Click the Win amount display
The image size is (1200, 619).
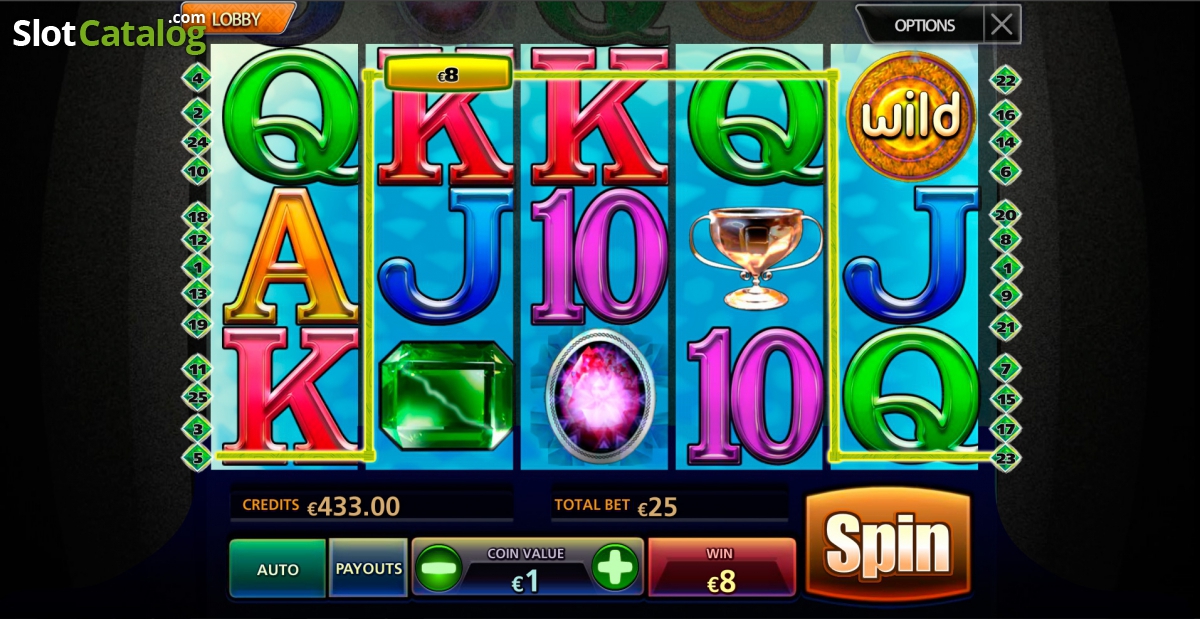722,567
